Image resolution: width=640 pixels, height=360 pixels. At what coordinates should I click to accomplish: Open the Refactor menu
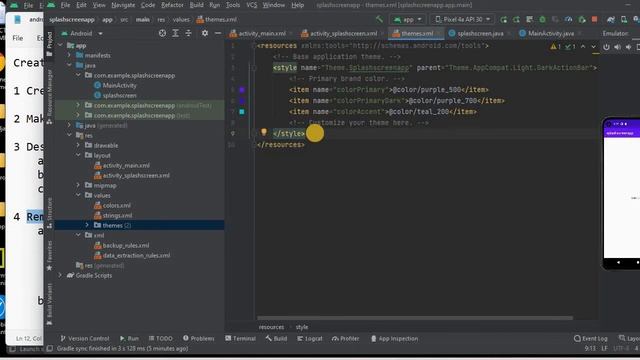(x=172, y=5)
